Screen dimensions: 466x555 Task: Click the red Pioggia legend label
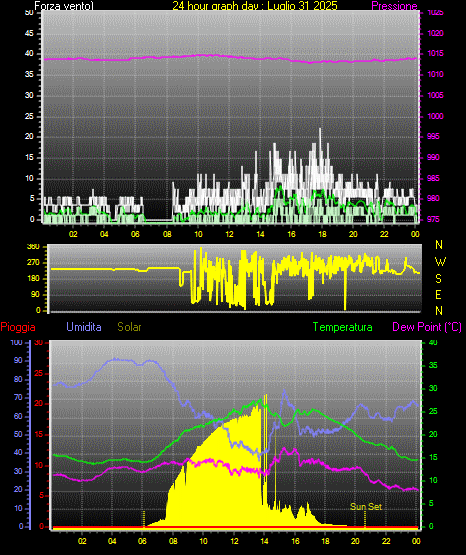(18, 327)
